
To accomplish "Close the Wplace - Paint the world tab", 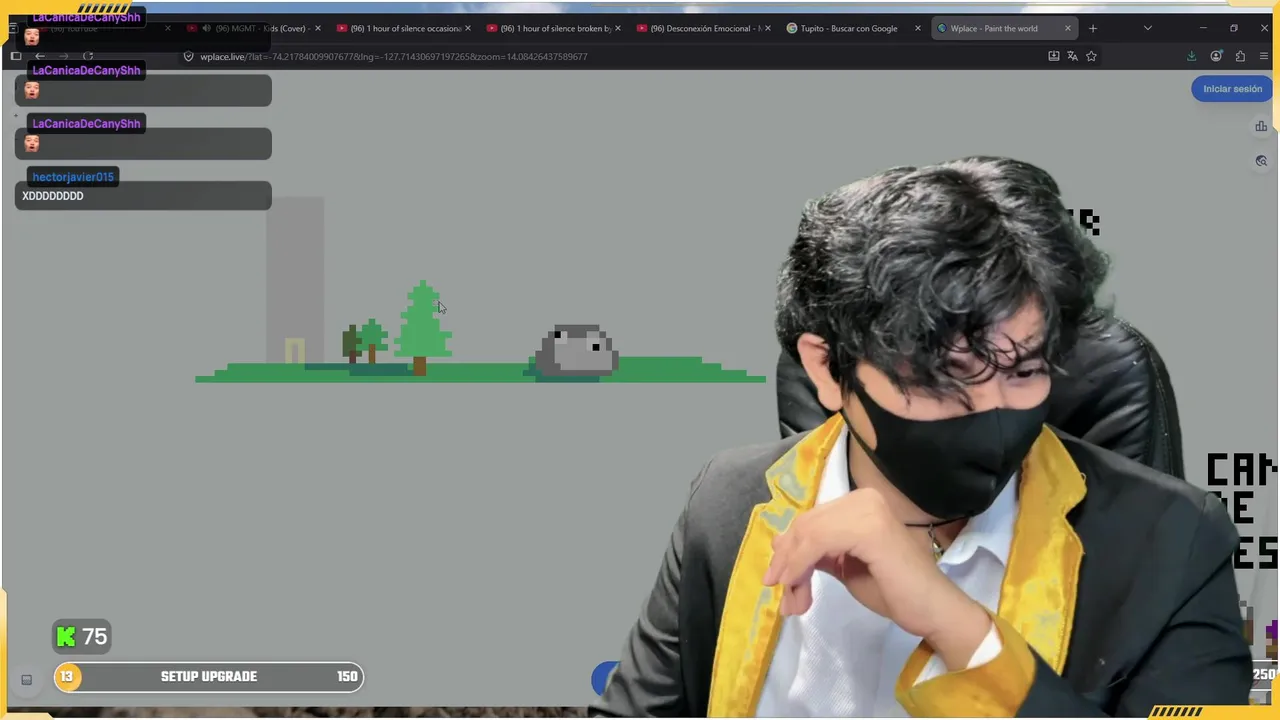I will click(1067, 28).
